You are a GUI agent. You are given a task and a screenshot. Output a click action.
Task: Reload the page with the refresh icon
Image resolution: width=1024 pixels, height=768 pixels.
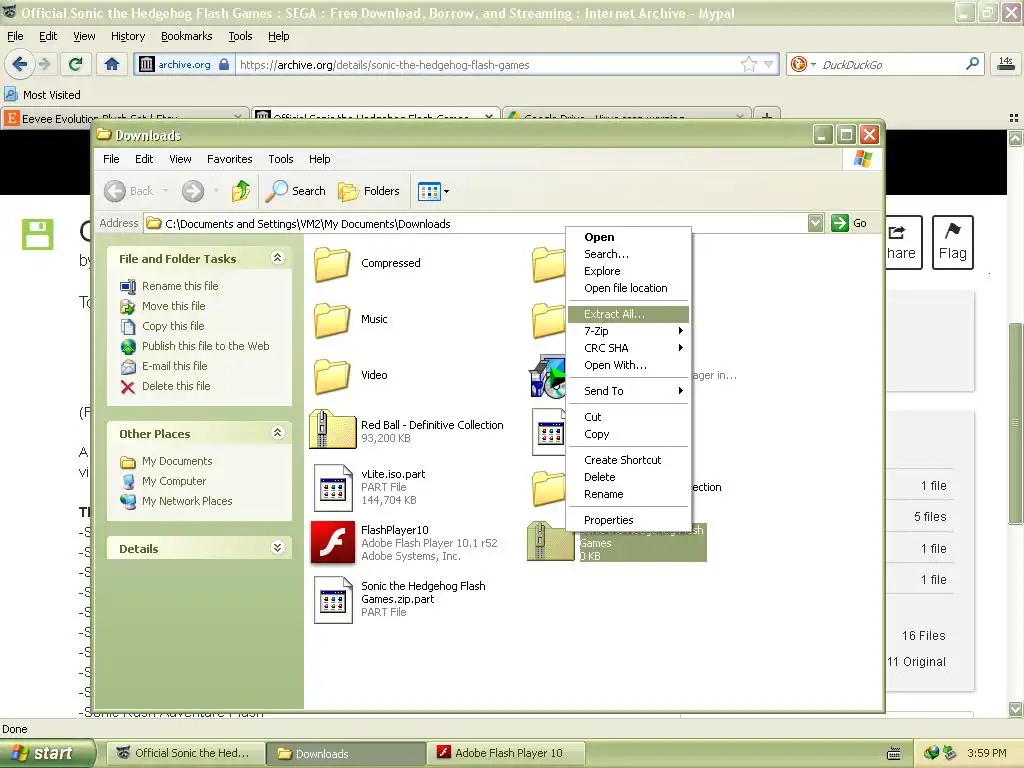point(76,64)
